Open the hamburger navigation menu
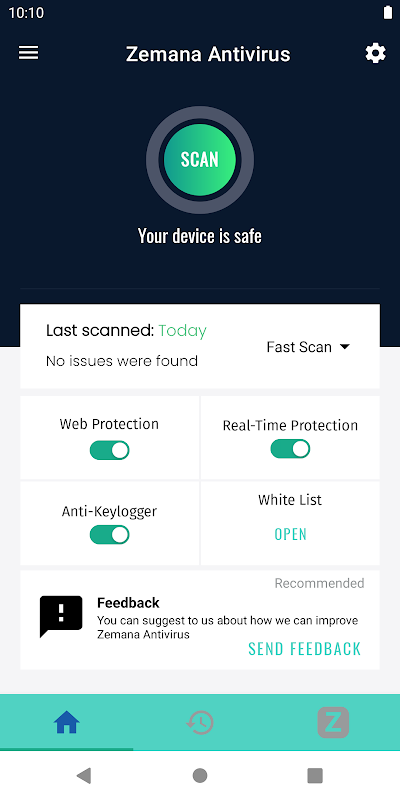Viewport: 400px width, 800px height. pyautogui.click(x=29, y=53)
